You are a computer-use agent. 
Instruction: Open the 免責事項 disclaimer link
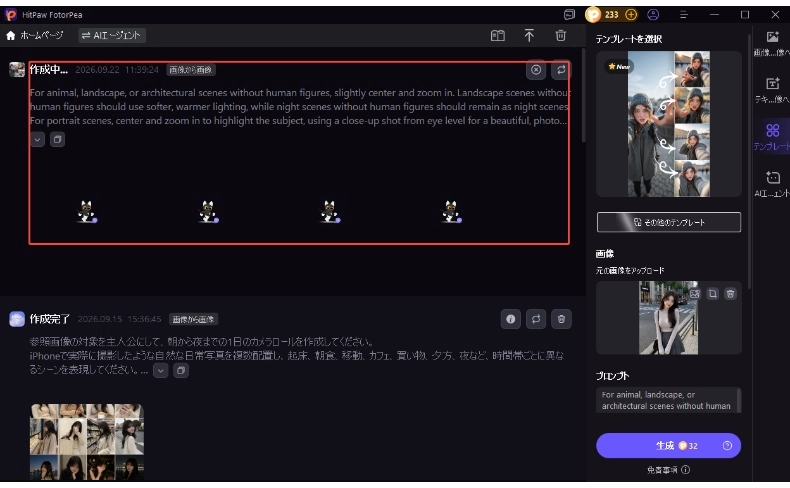668,470
